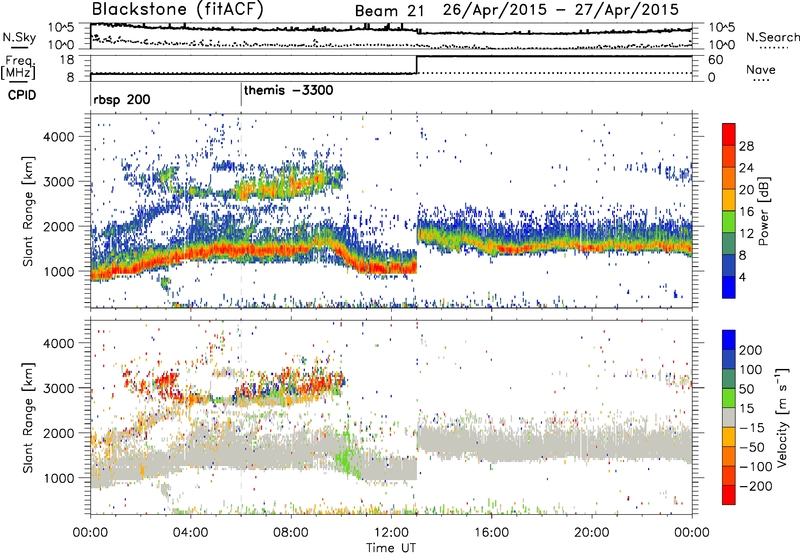
Task: Click the 24 tick on Power colorbar
Action: [746, 168]
